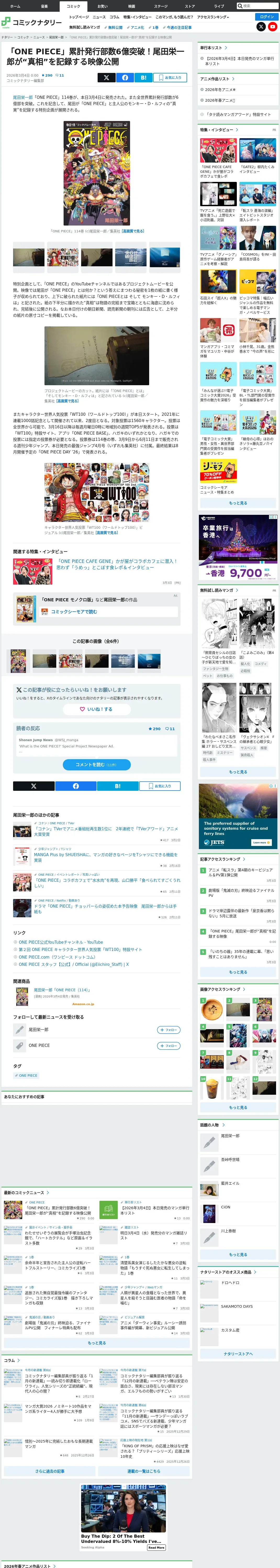Click もっと見る under 記事アクセスランキング
Image resolution: width=280 pixels, height=1568 pixels.
(238, 972)
